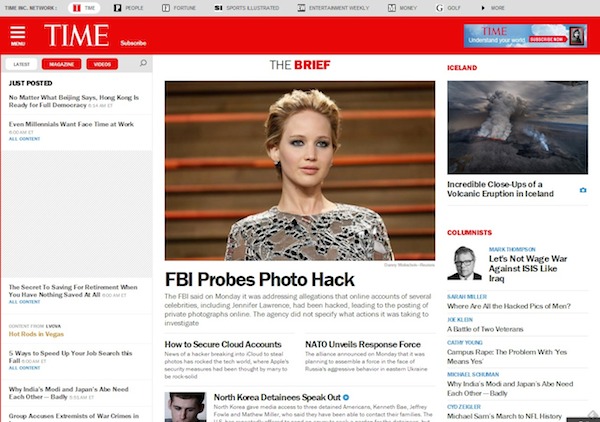Image resolution: width=600 pixels, height=422 pixels.
Task: Open A Battle of Two Veterans column
Action: [x=485, y=329]
